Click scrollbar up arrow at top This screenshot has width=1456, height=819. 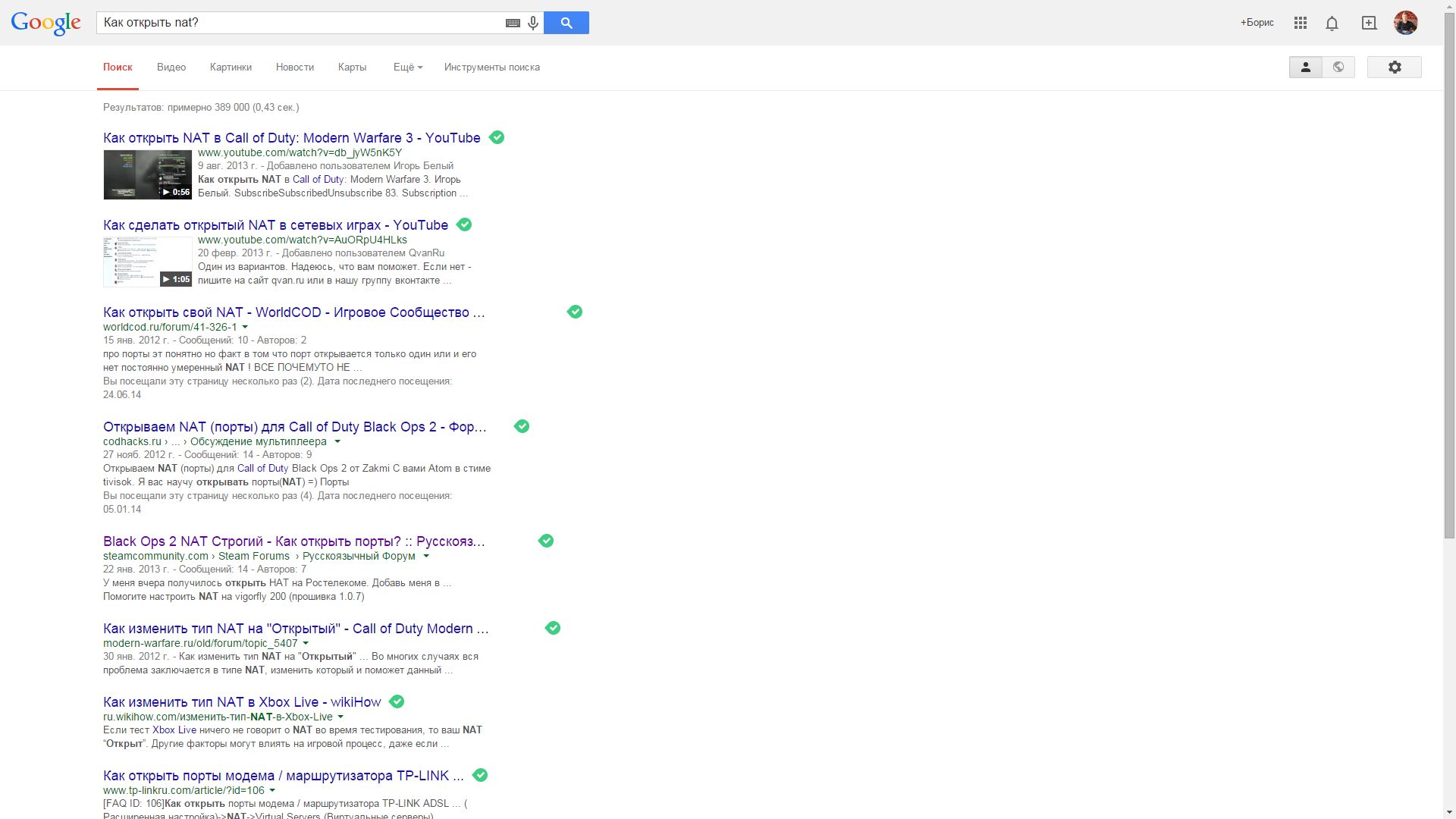click(x=1449, y=6)
